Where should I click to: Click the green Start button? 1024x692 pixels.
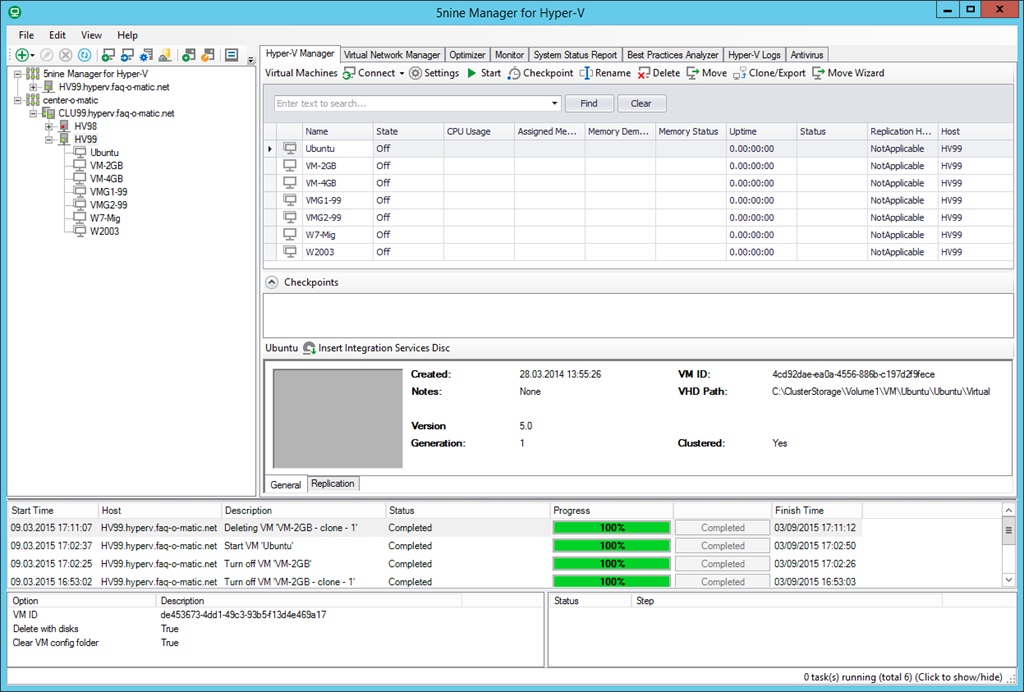pos(484,73)
